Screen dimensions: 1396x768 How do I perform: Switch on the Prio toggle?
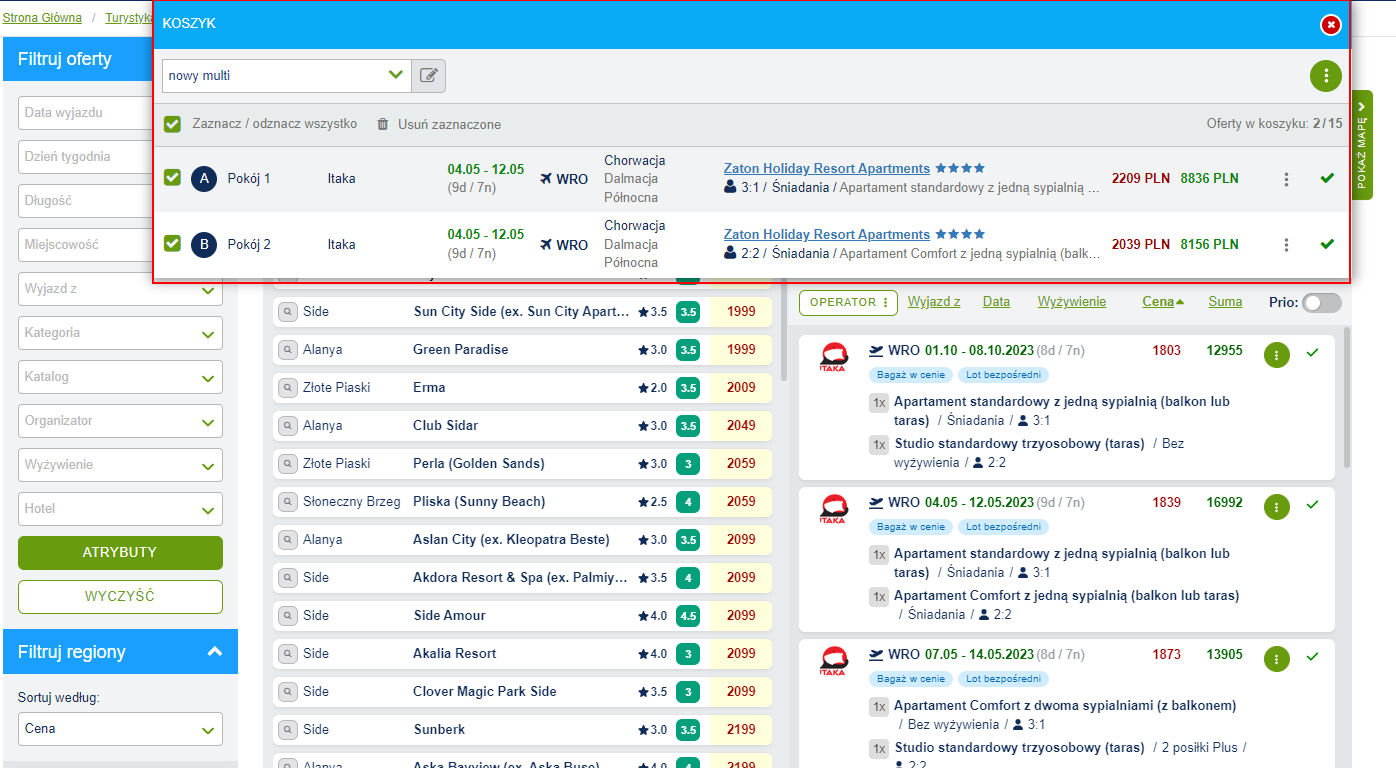(x=1321, y=302)
